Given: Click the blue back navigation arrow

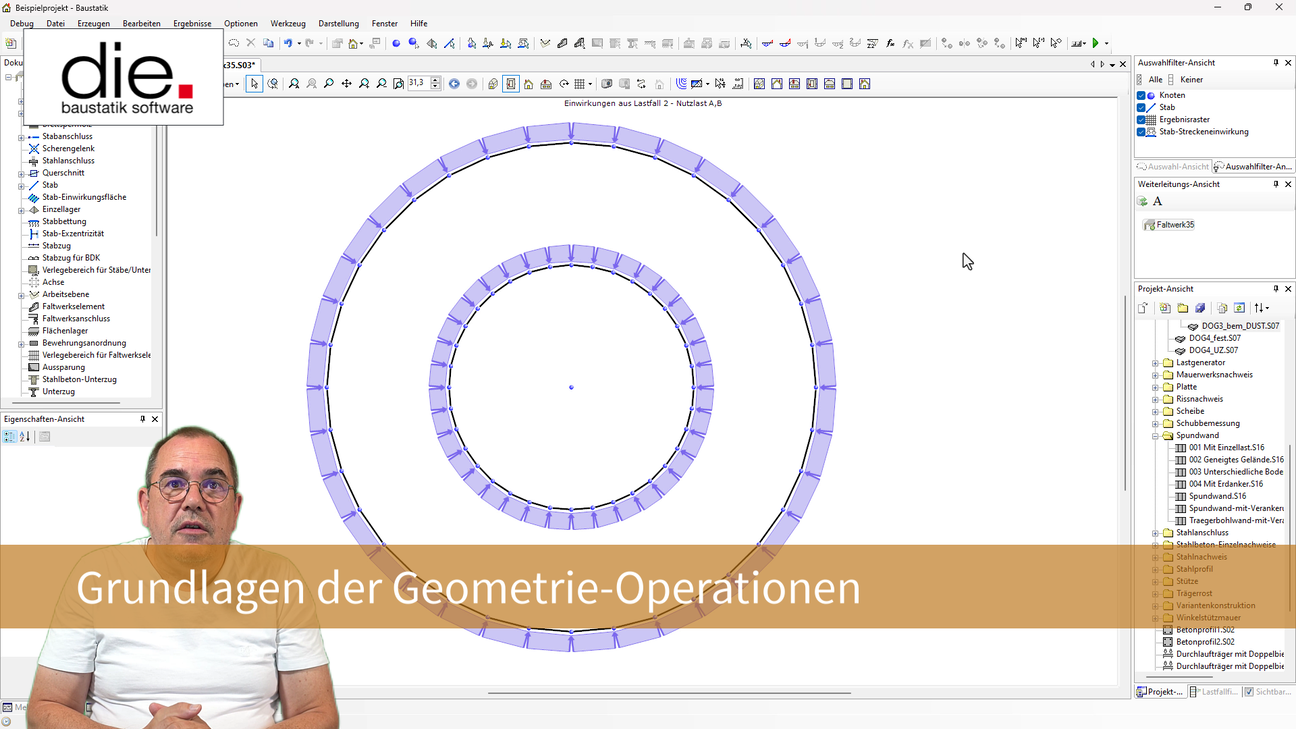Looking at the screenshot, I should pyautogui.click(x=454, y=84).
